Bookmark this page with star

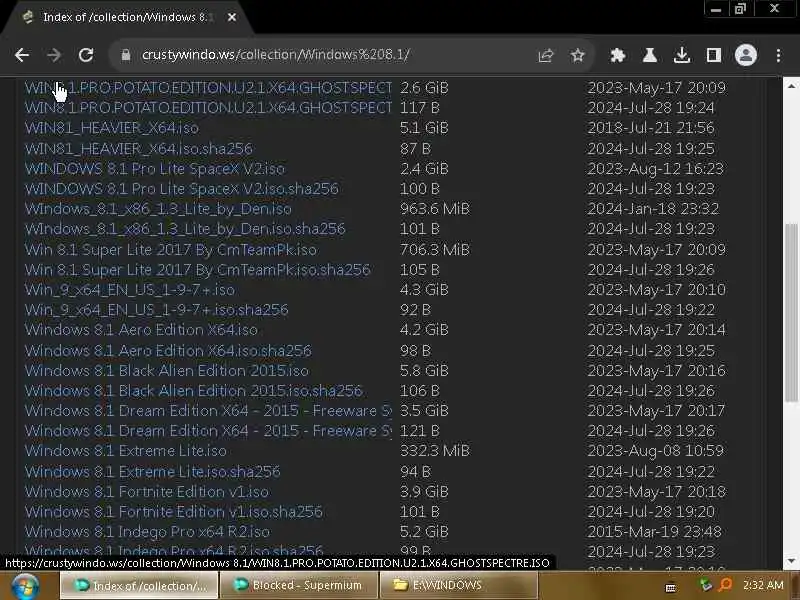point(578,55)
